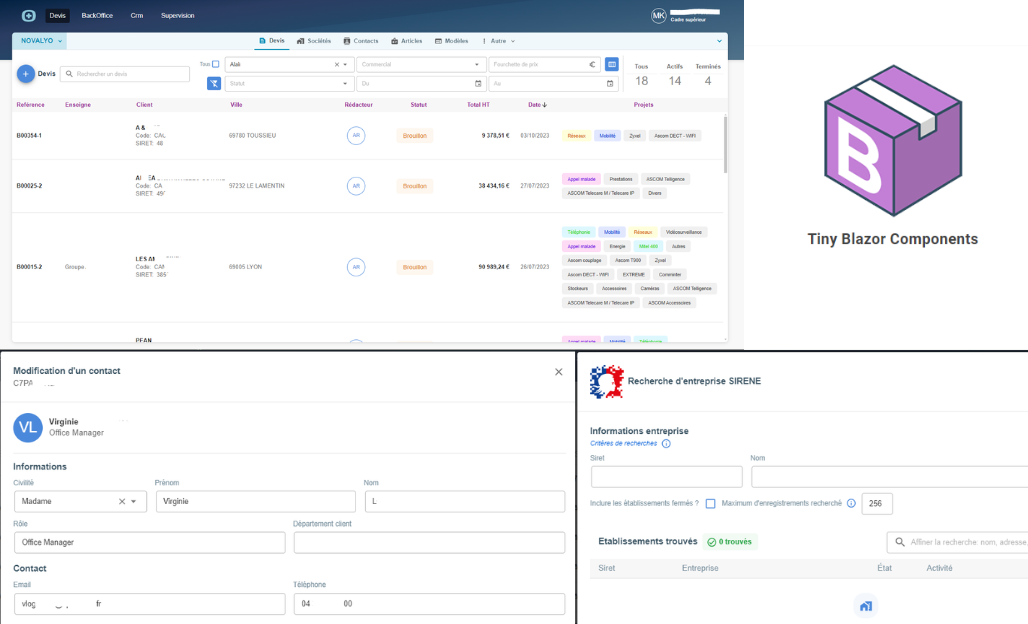Switch to the Contacts tab

pos(361,41)
